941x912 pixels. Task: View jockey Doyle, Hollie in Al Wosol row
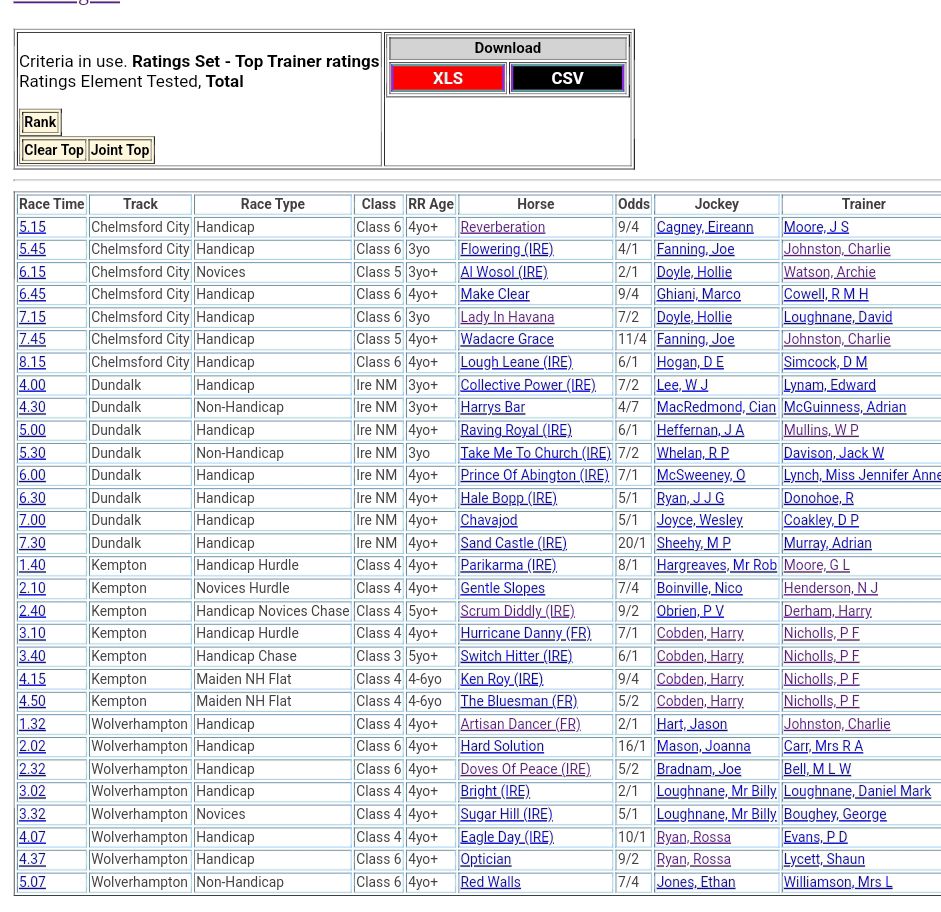[693, 272]
